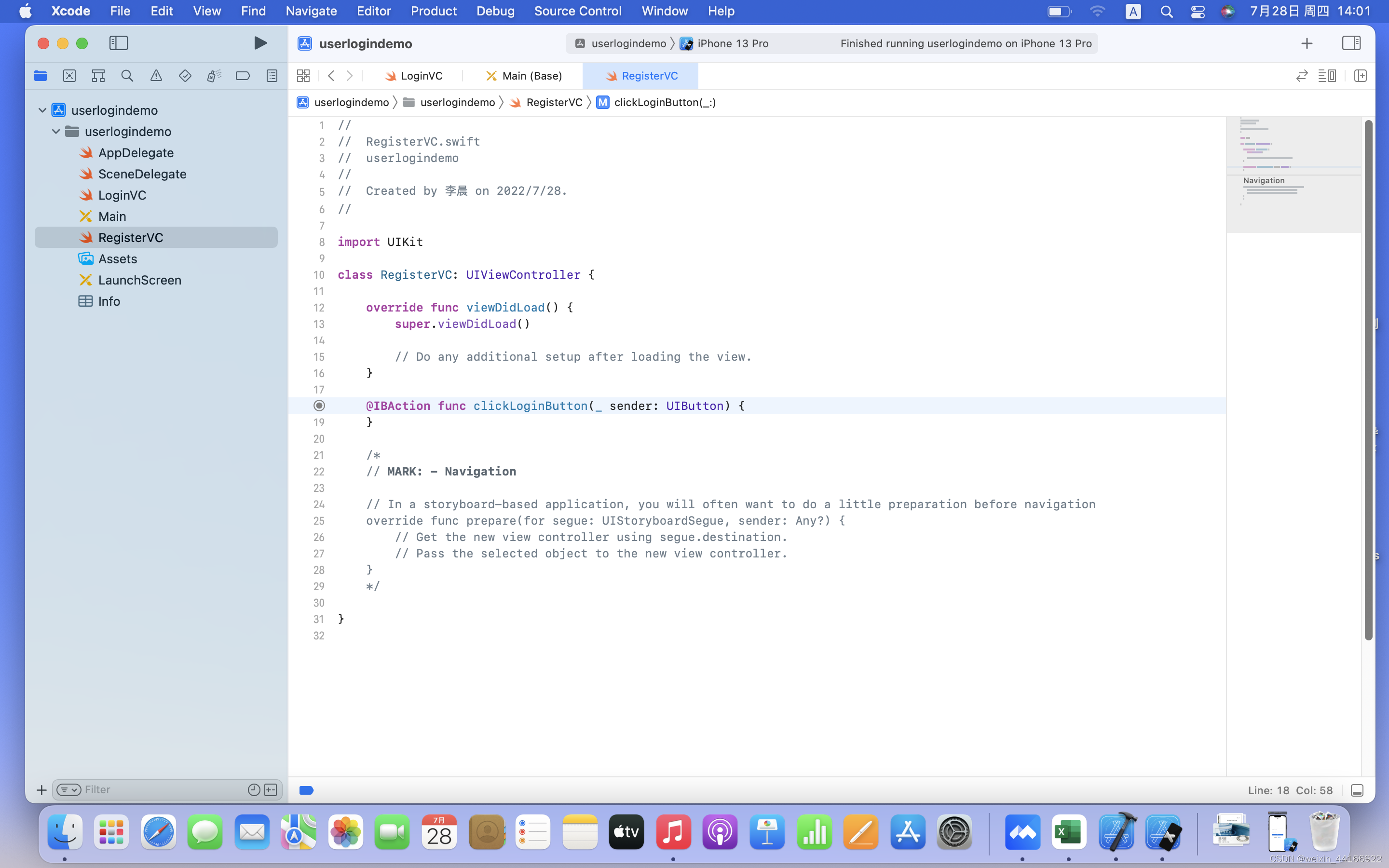Open the Find navigator magnifier icon
The image size is (1389, 868).
click(127, 76)
